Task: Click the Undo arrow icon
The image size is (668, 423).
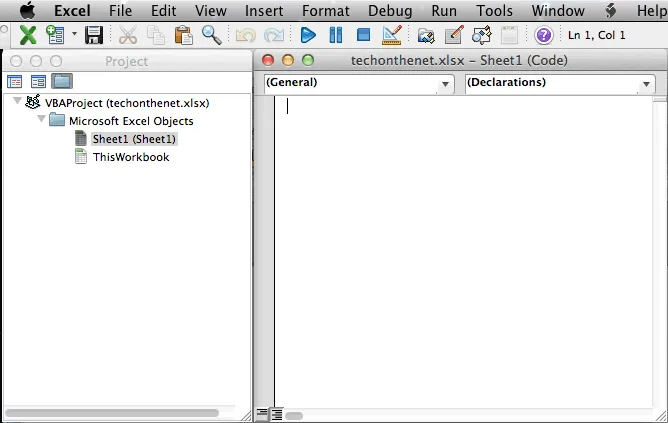Action: pyautogui.click(x=245, y=35)
